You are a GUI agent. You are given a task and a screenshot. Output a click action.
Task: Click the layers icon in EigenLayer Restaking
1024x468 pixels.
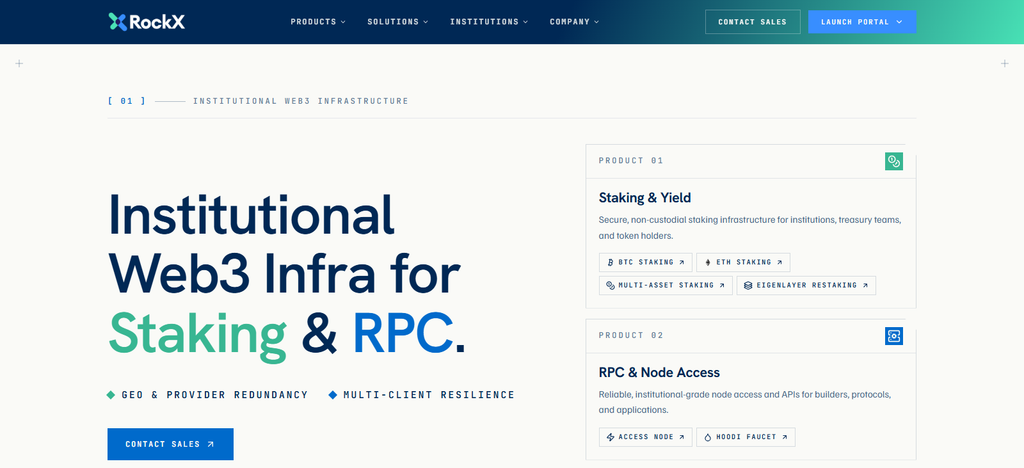pyautogui.click(x=748, y=285)
